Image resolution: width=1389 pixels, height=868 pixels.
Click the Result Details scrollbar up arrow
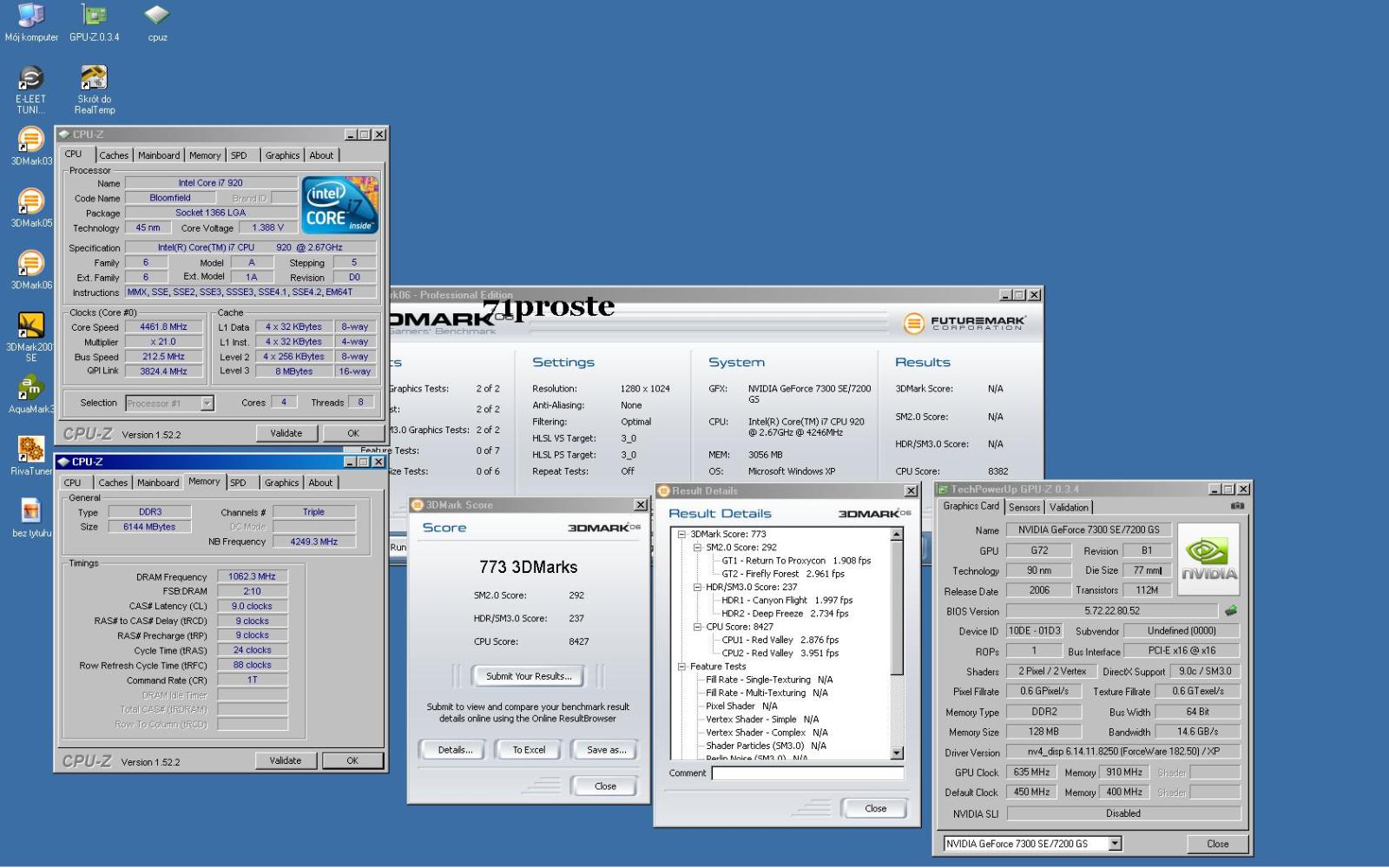(897, 536)
